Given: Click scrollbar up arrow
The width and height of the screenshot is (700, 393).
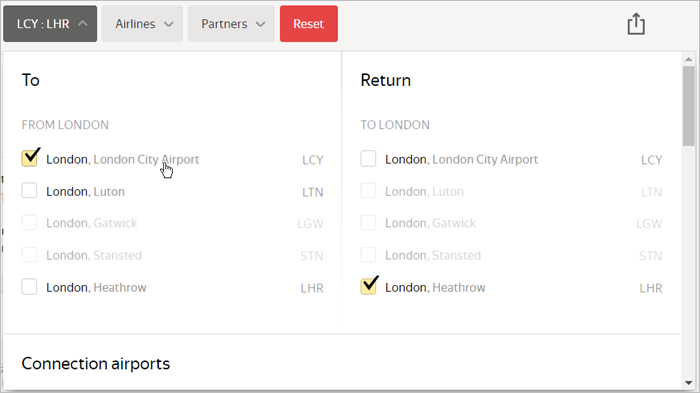Looking at the screenshot, I should [688, 59].
